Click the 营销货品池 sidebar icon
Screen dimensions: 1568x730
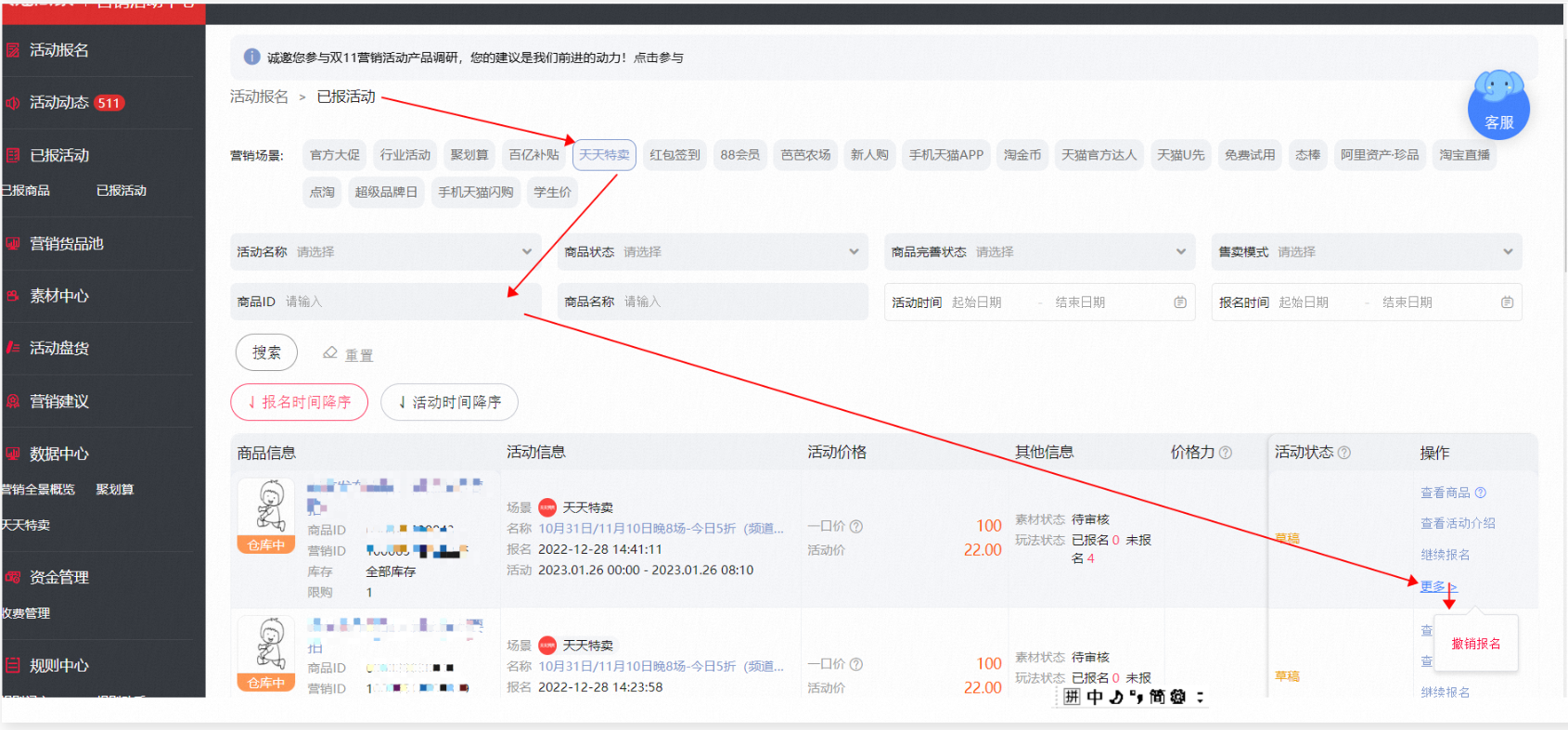13,244
